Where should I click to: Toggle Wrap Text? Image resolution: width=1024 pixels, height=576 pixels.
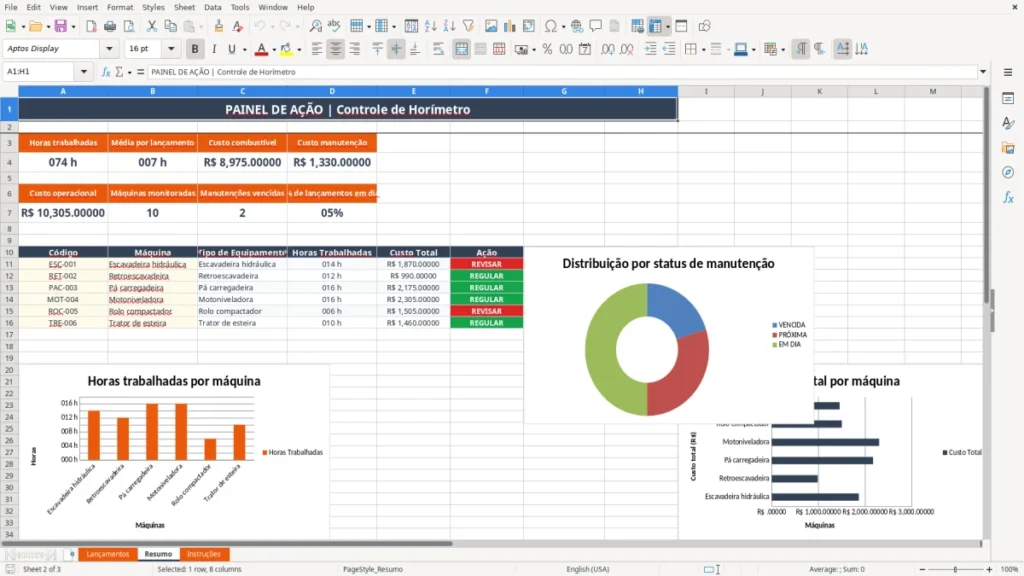[x=438, y=49]
